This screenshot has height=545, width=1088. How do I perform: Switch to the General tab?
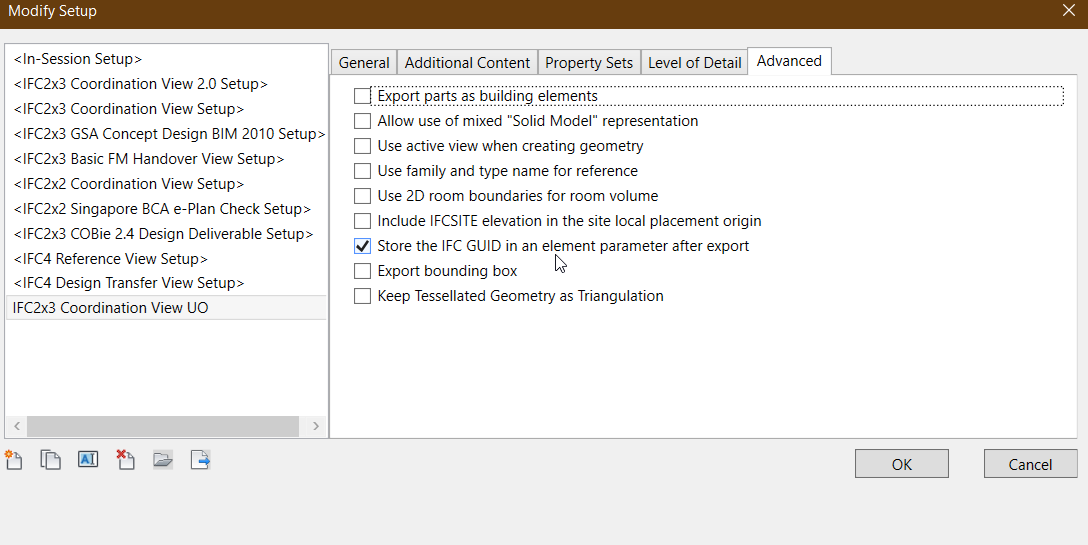tap(364, 62)
